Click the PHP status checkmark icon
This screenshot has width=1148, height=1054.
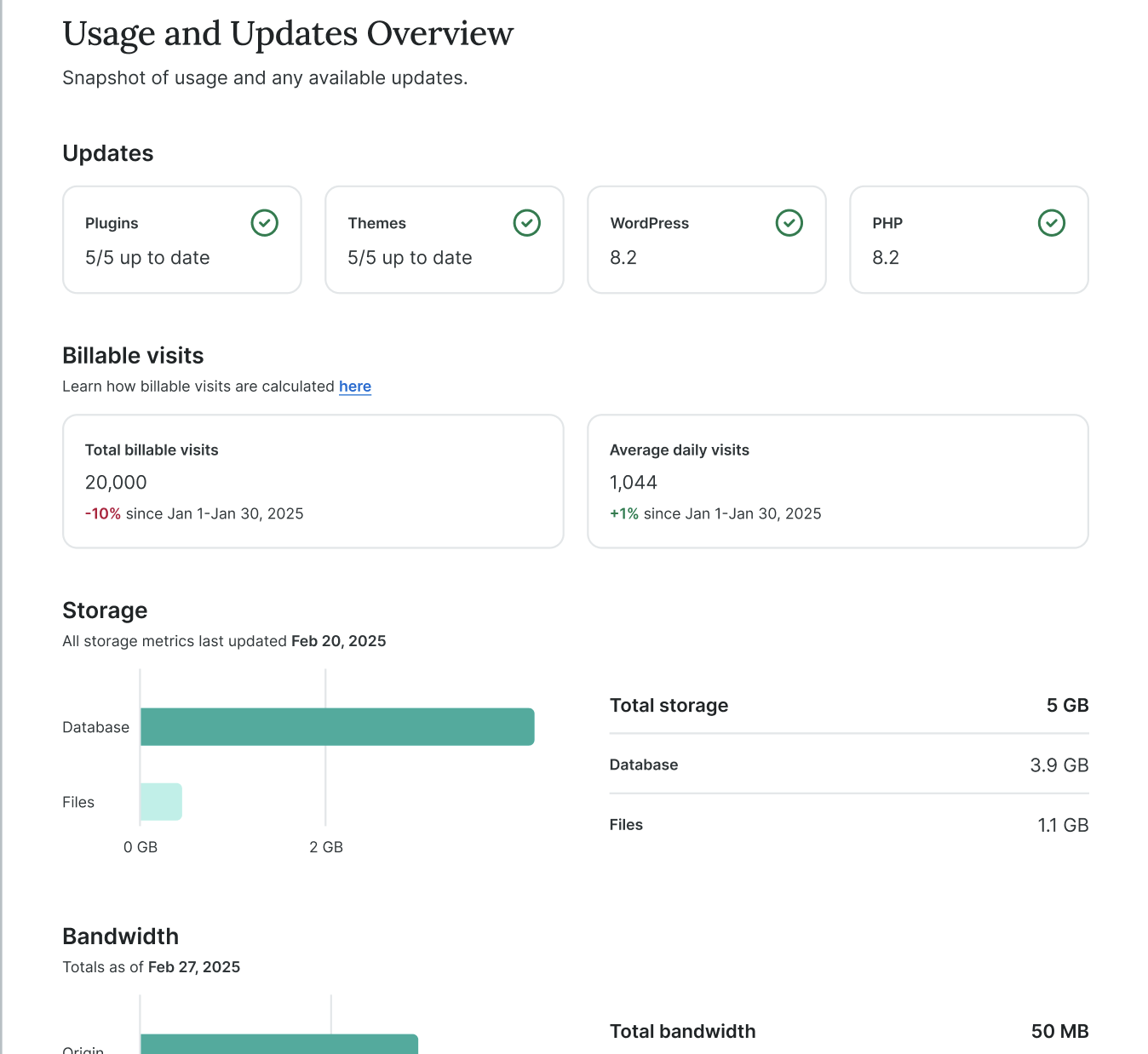(1051, 223)
